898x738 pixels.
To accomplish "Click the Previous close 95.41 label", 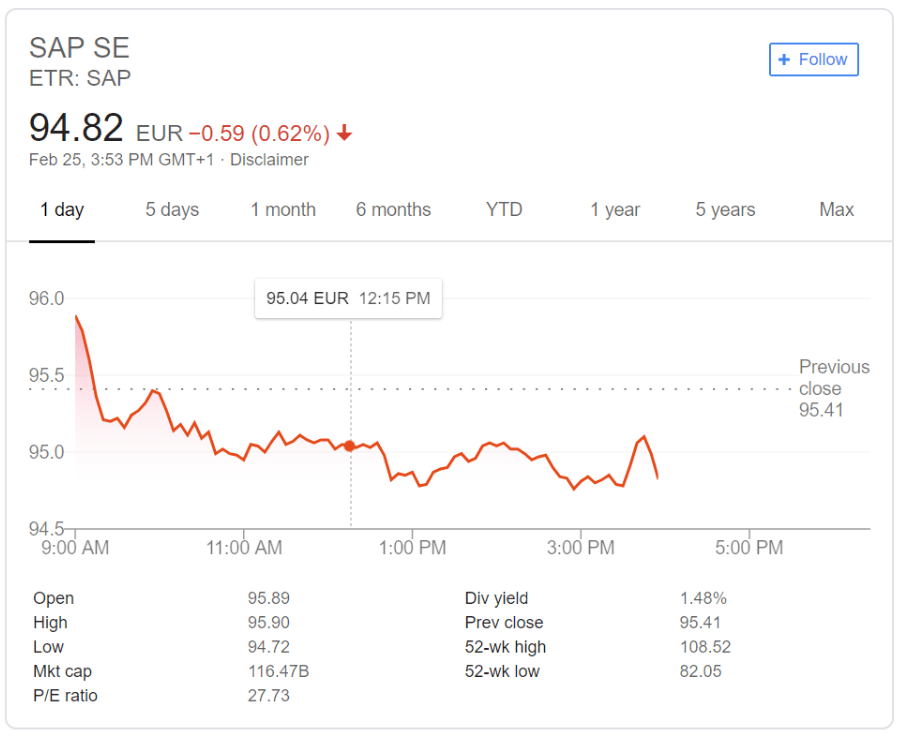I will [834, 388].
